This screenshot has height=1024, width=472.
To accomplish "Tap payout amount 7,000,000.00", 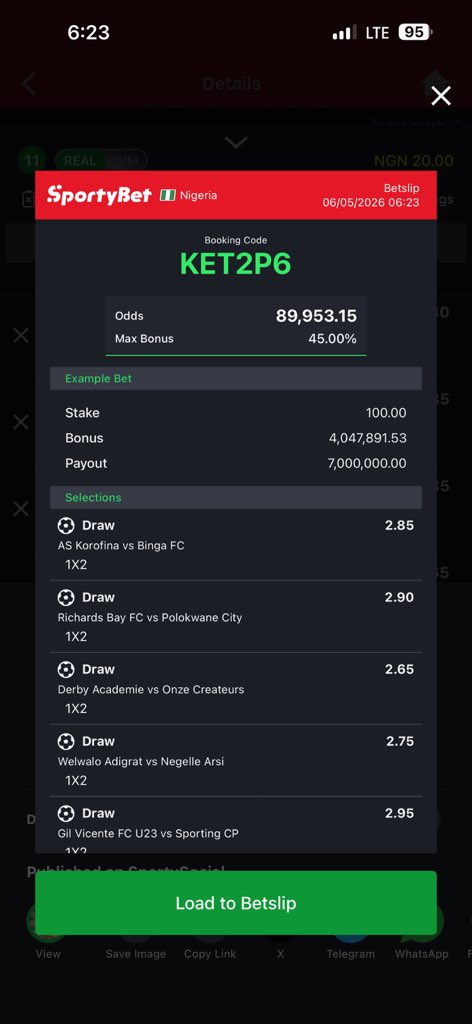I will pos(366,463).
